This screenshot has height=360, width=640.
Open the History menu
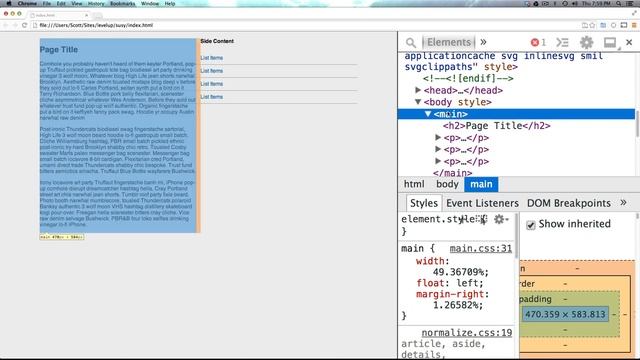point(96,4)
